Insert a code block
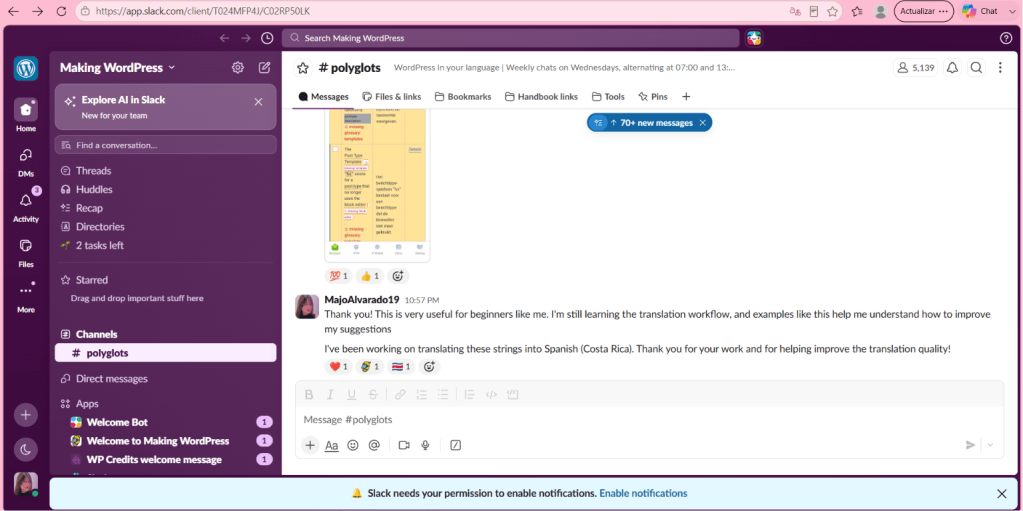Image resolution: width=1023 pixels, height=511 pixels. point(513,394)
